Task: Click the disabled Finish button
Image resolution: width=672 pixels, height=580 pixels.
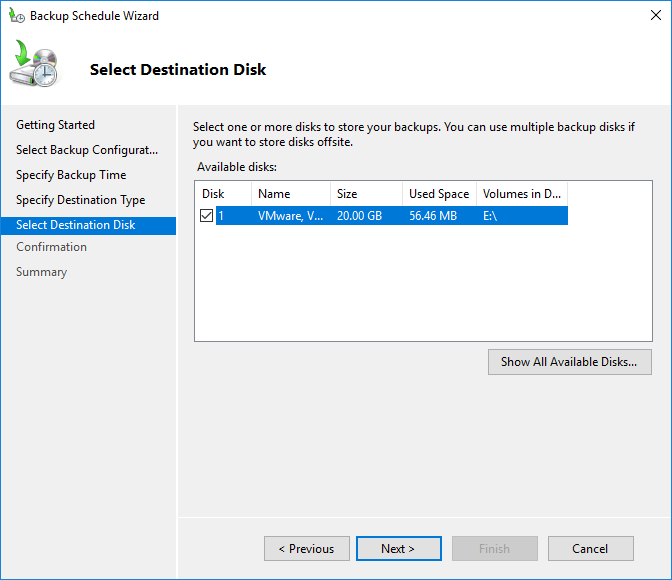Action: click(x=495, y=548)
